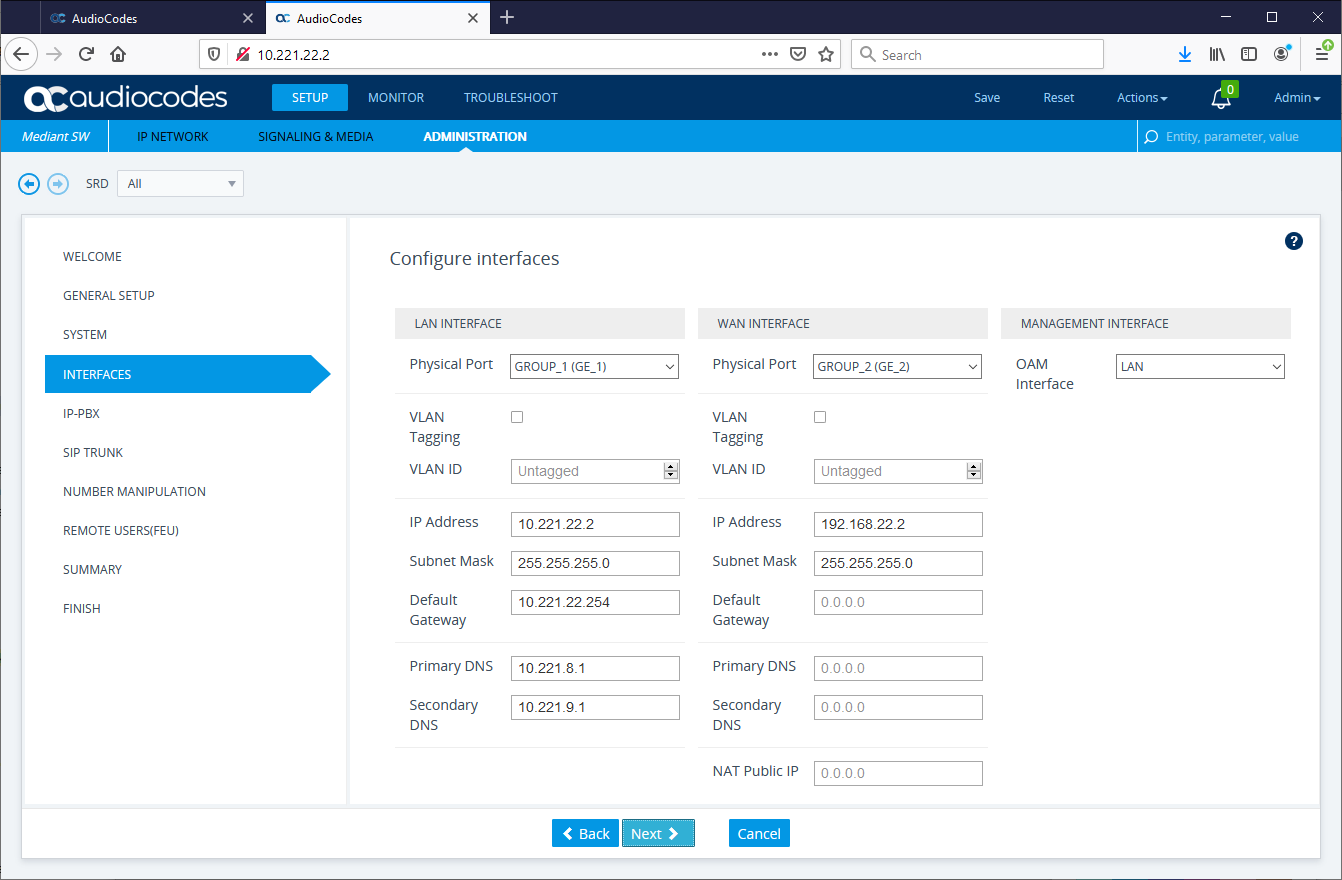Click Reset in the top bar
Image resolution: width=1342 pixels, height=880 pixels.
coord(1059,98)
